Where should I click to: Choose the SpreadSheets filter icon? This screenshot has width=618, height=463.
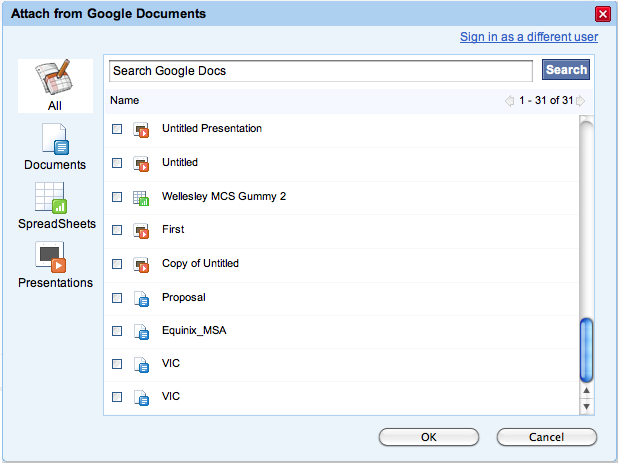[51, 198]
